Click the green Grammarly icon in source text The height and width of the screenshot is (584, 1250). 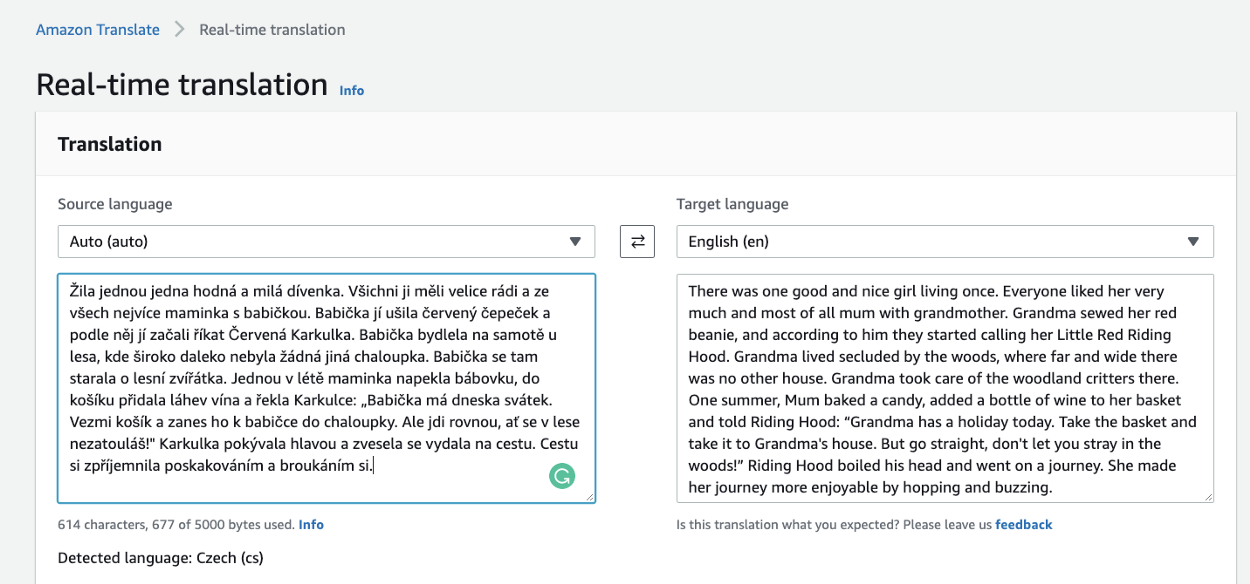click(x=562, y=477)
